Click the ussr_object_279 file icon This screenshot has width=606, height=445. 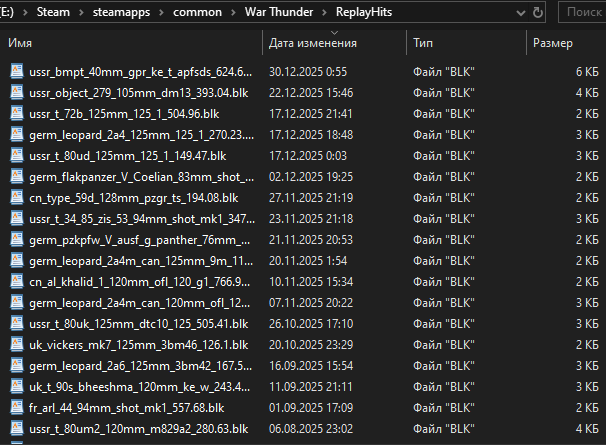pyautogui.click(x=17, y=92)
